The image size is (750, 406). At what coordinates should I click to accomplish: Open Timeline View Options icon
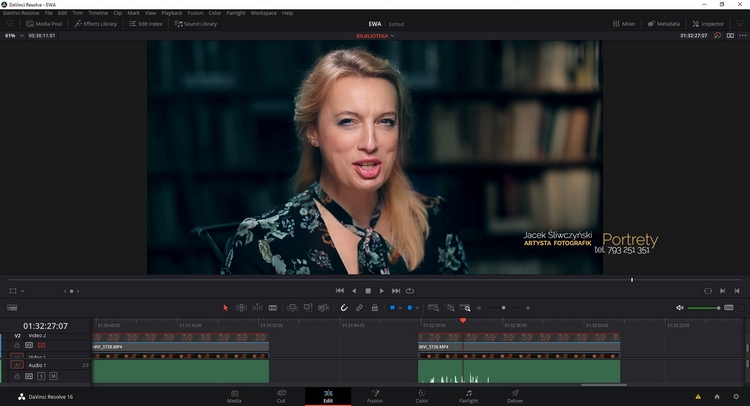tap(12, 308)
